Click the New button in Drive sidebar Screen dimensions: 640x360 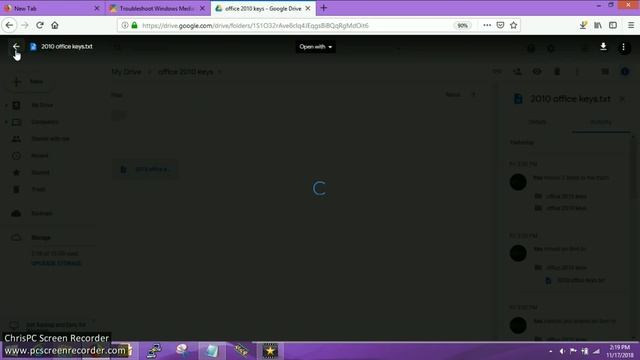[28, 82]
